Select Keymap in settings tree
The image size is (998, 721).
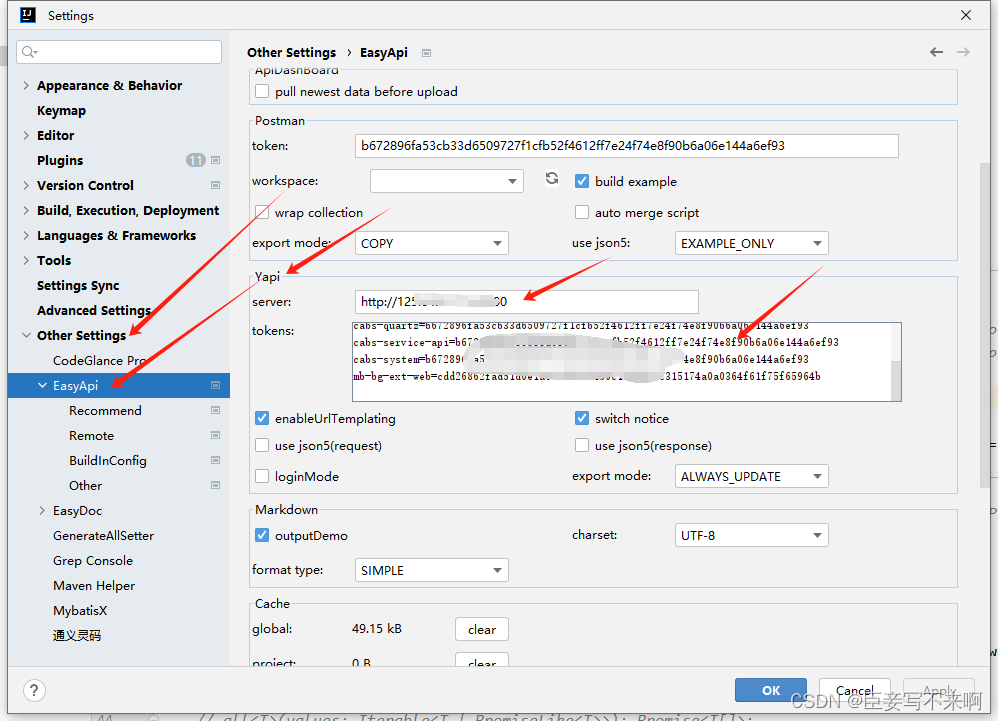61,110
